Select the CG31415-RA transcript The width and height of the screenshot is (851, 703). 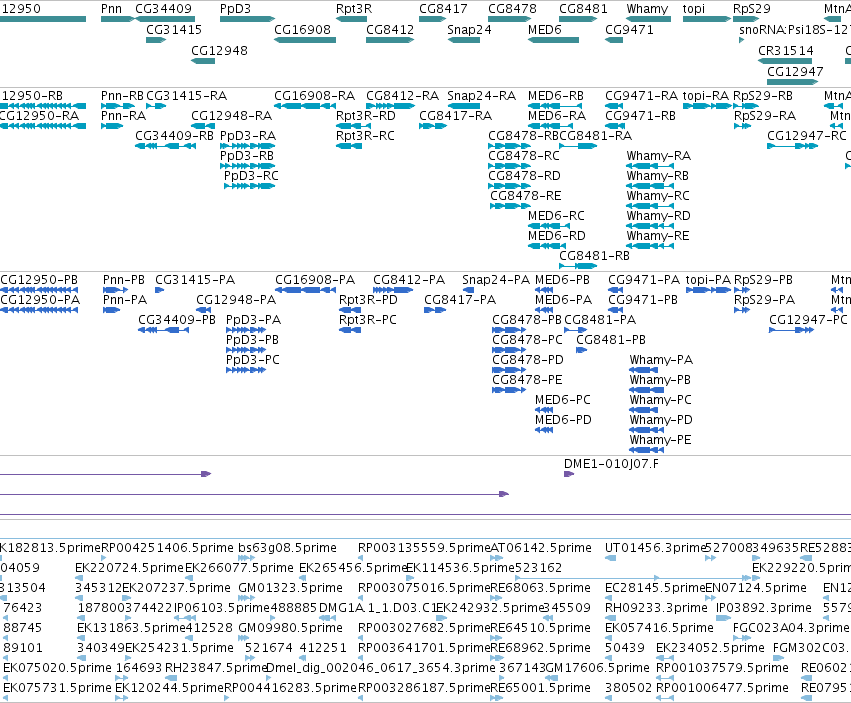click(x=156, y=106)
